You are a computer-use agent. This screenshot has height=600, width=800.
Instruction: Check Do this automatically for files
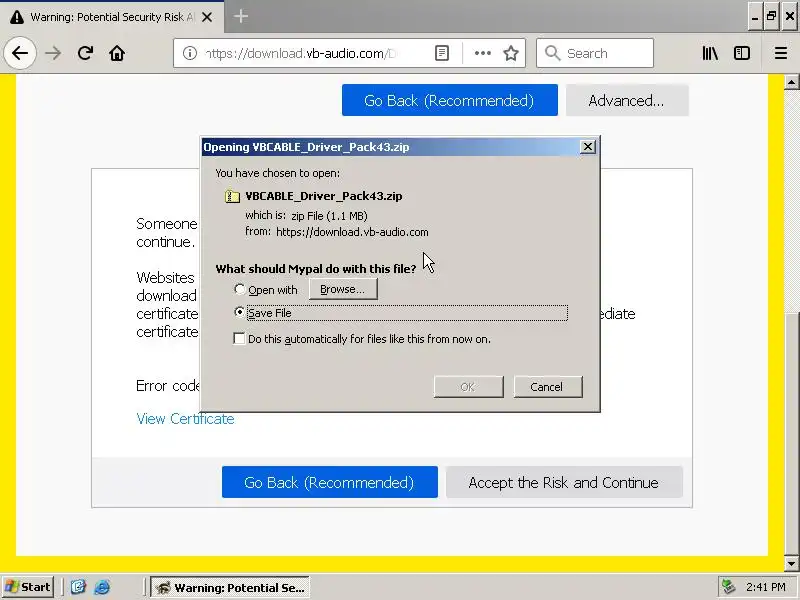239,338
